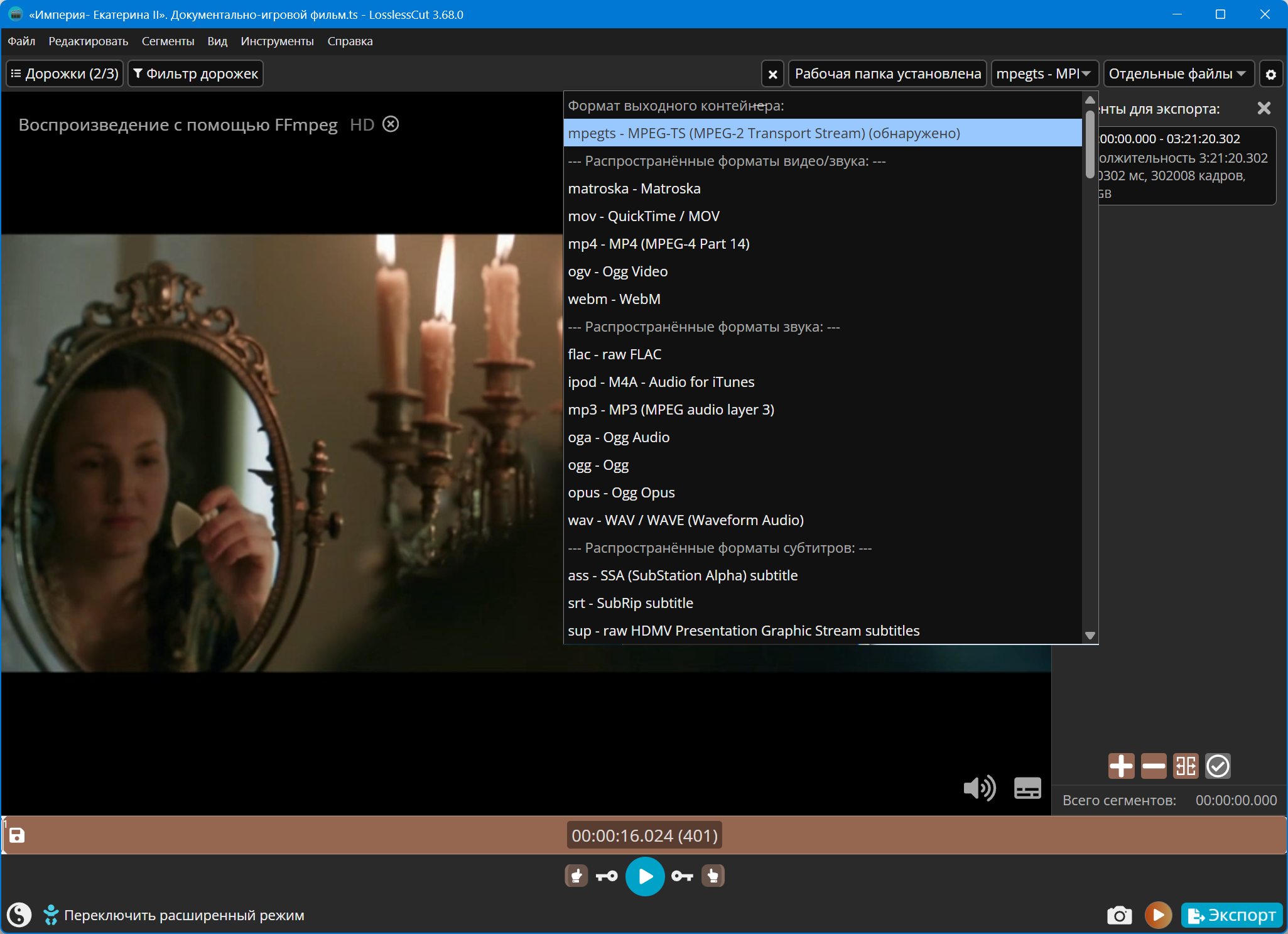Open the 'Сегменты' menu
The image size is (1288, 934).
click(x=168, y=41)
